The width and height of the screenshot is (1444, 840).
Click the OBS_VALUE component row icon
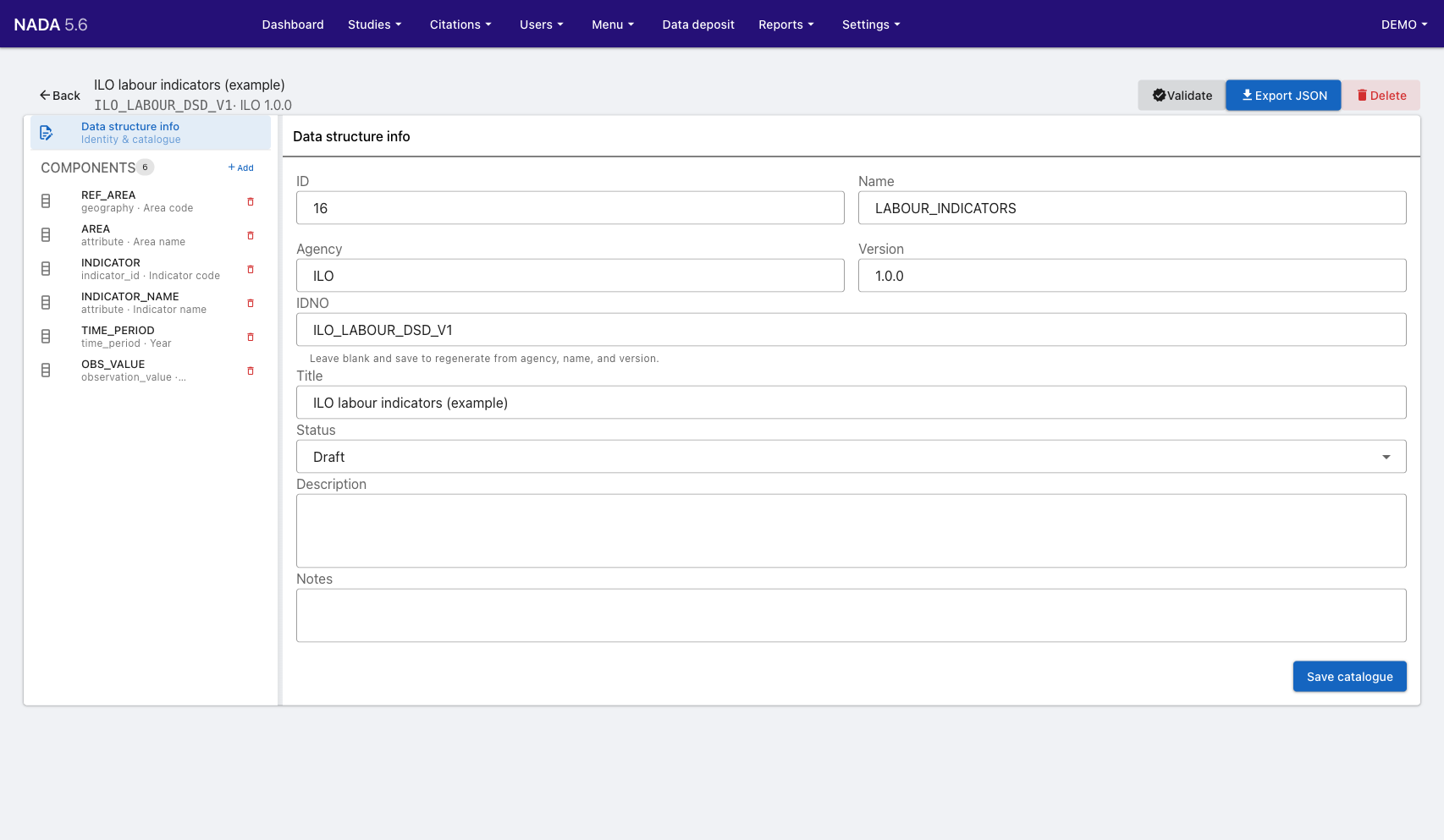46,371
